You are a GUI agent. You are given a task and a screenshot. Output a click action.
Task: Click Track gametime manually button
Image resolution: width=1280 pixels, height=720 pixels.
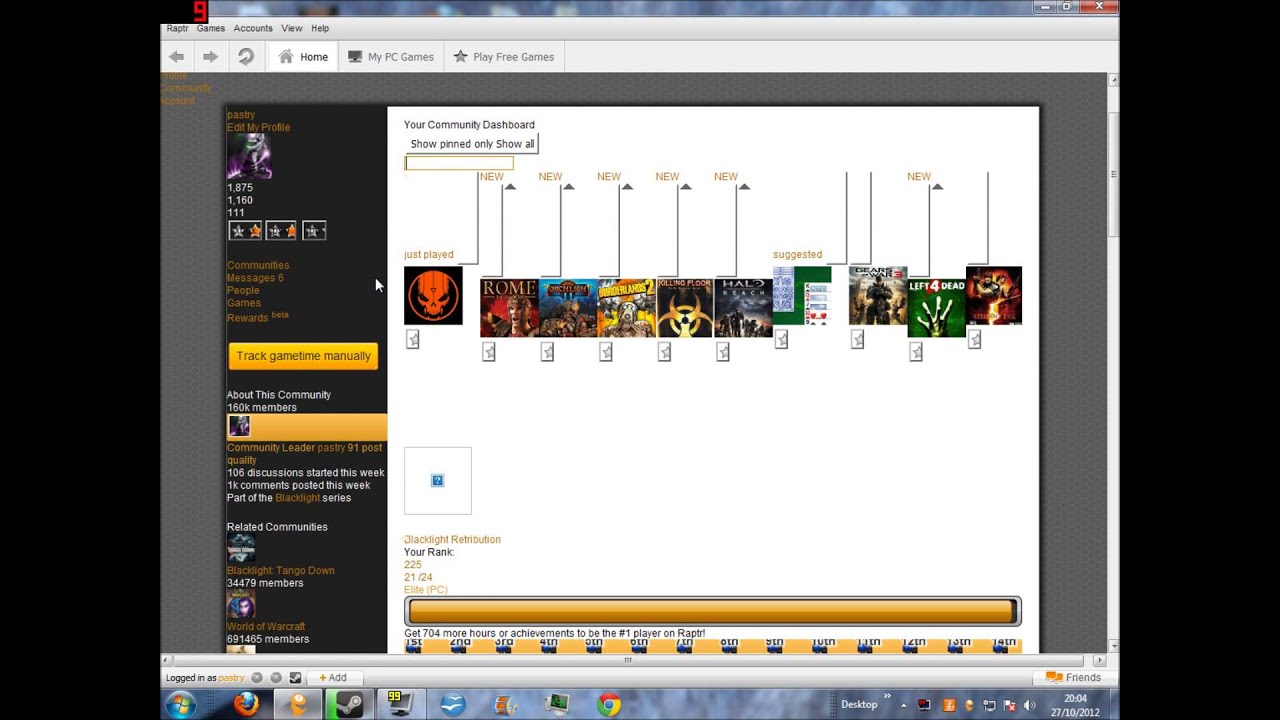tap(303, 356)
